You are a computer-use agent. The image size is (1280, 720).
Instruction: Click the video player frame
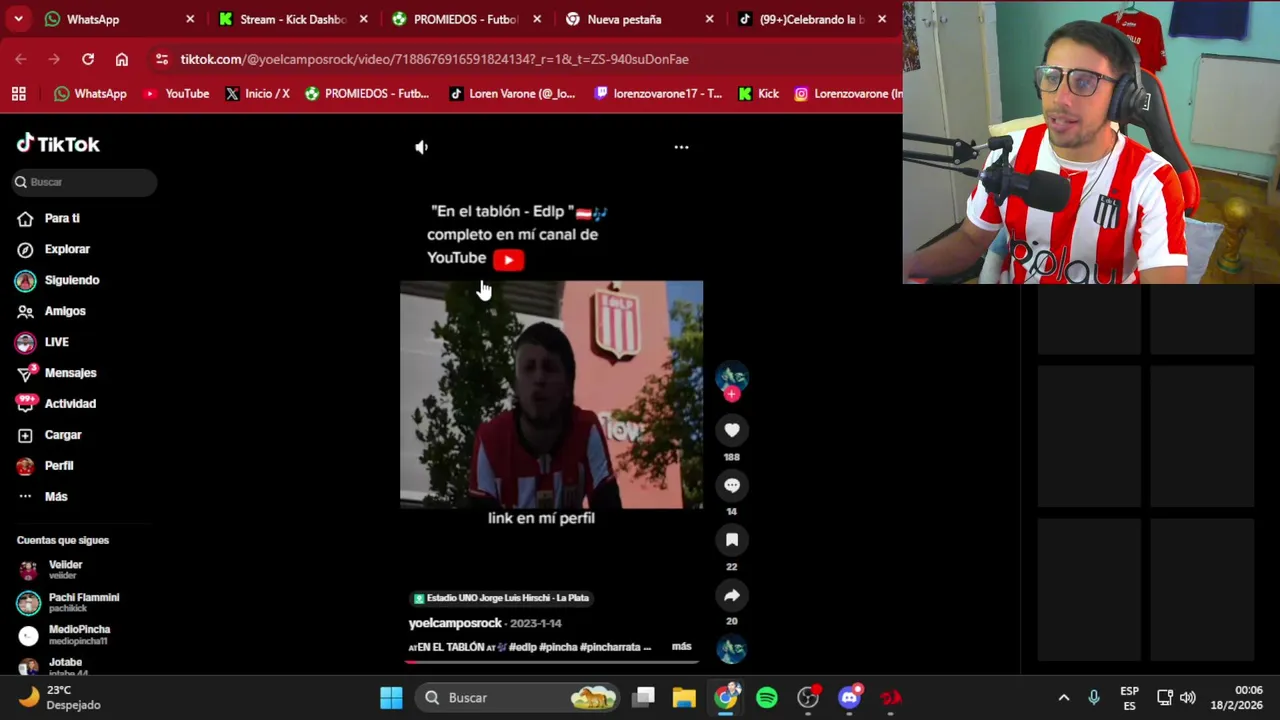[551, 394]
